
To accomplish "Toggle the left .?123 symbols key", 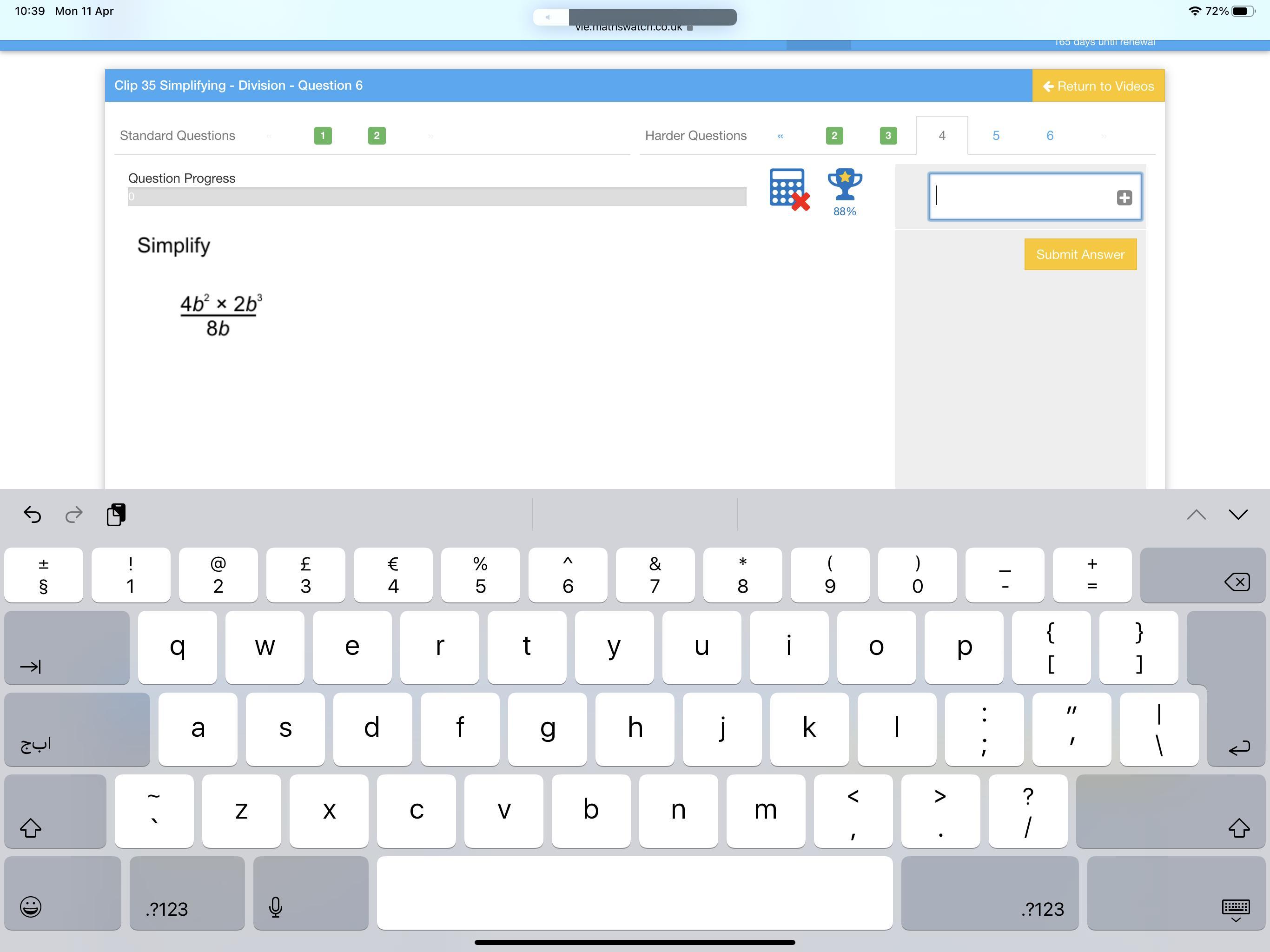I will pyautogui.click(x=187, y=893).
